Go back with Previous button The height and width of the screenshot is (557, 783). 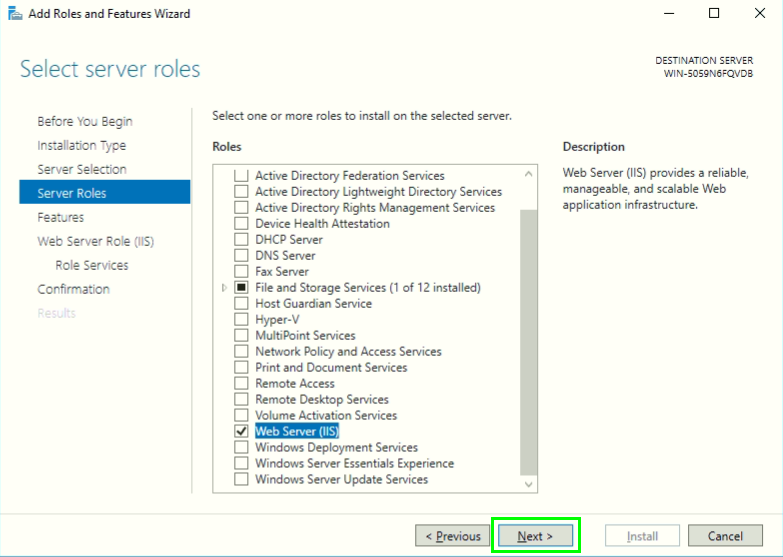(452, 536)
